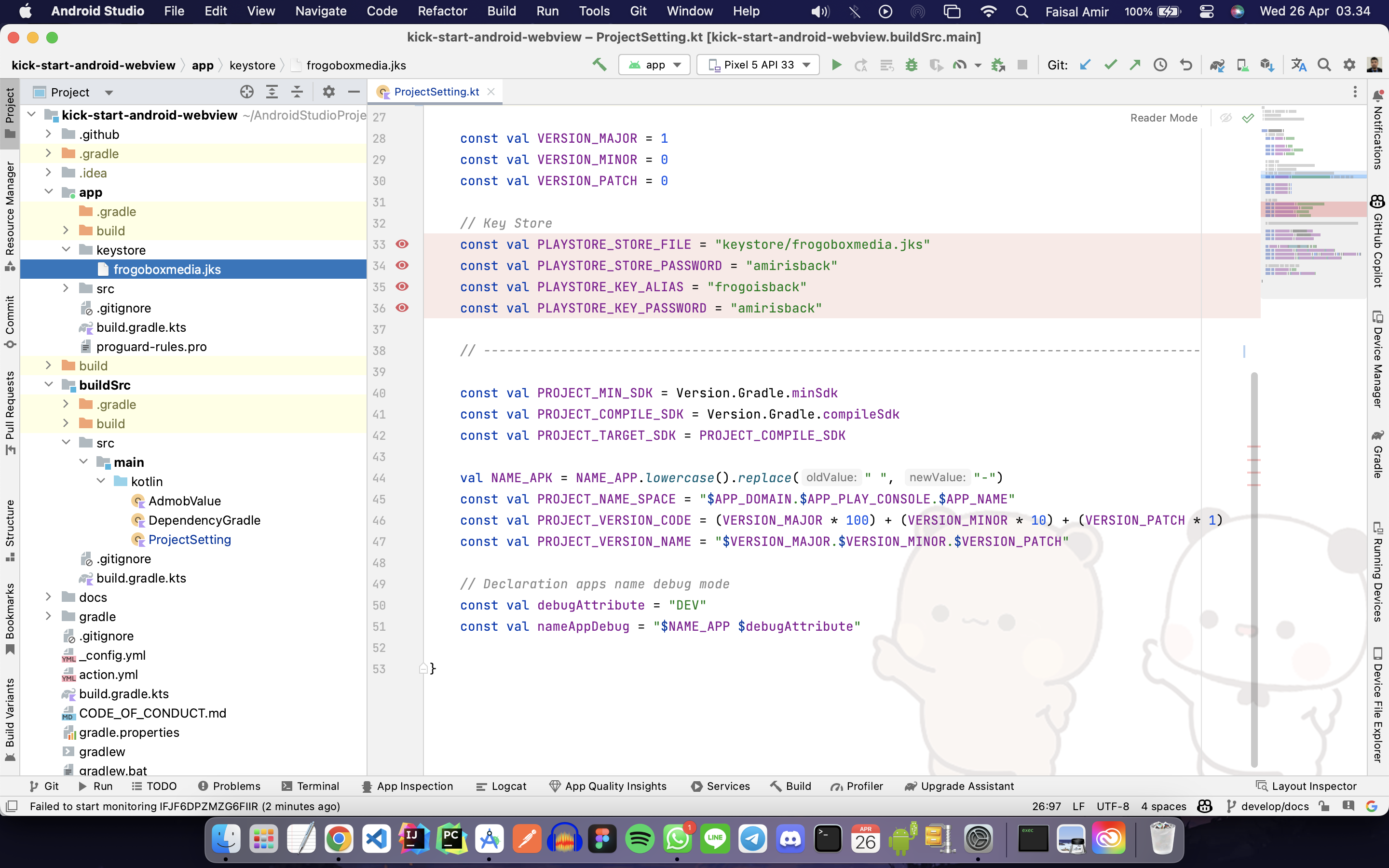
Task: Click Git update project arrow icon
Action: click(x=1085, y=65)
